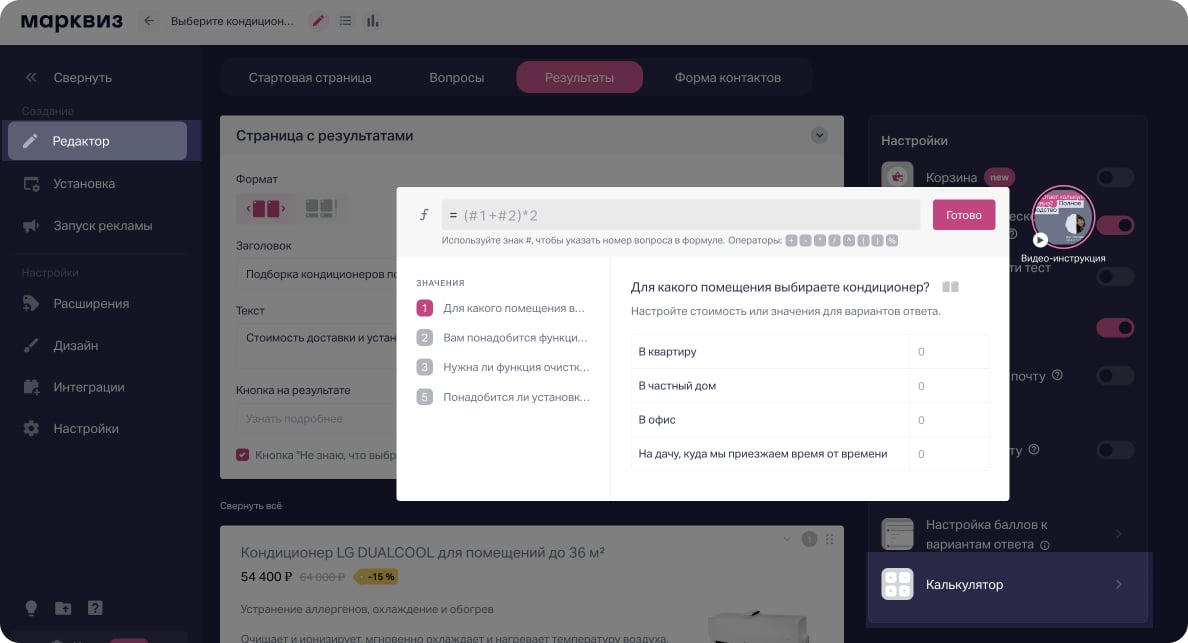This screenshot has height=643, width=1188.
Task: Open the statistics bar-chart icon in top bar
Action: 372,20
